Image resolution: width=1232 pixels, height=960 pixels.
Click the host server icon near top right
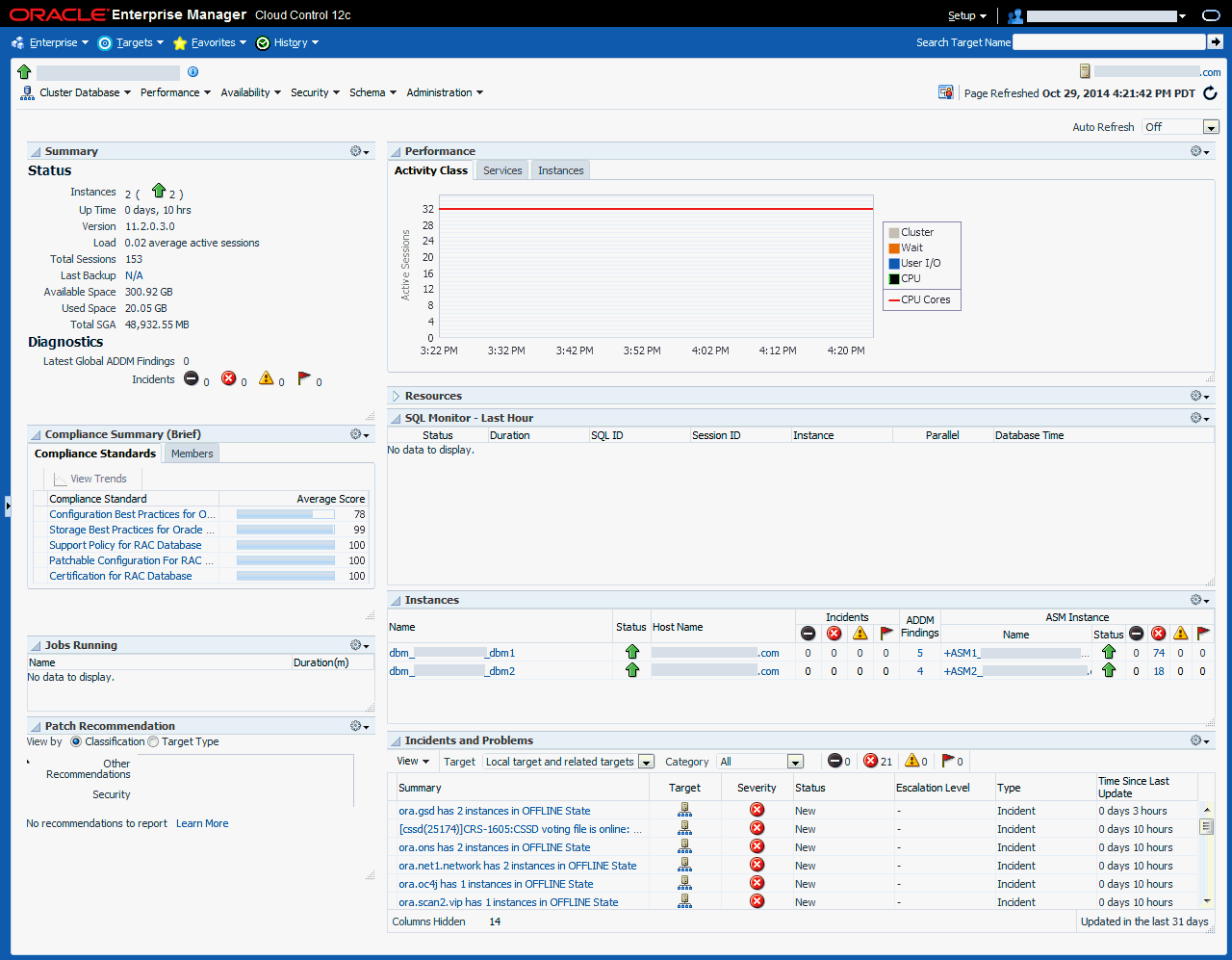(x=1085, y=71)
